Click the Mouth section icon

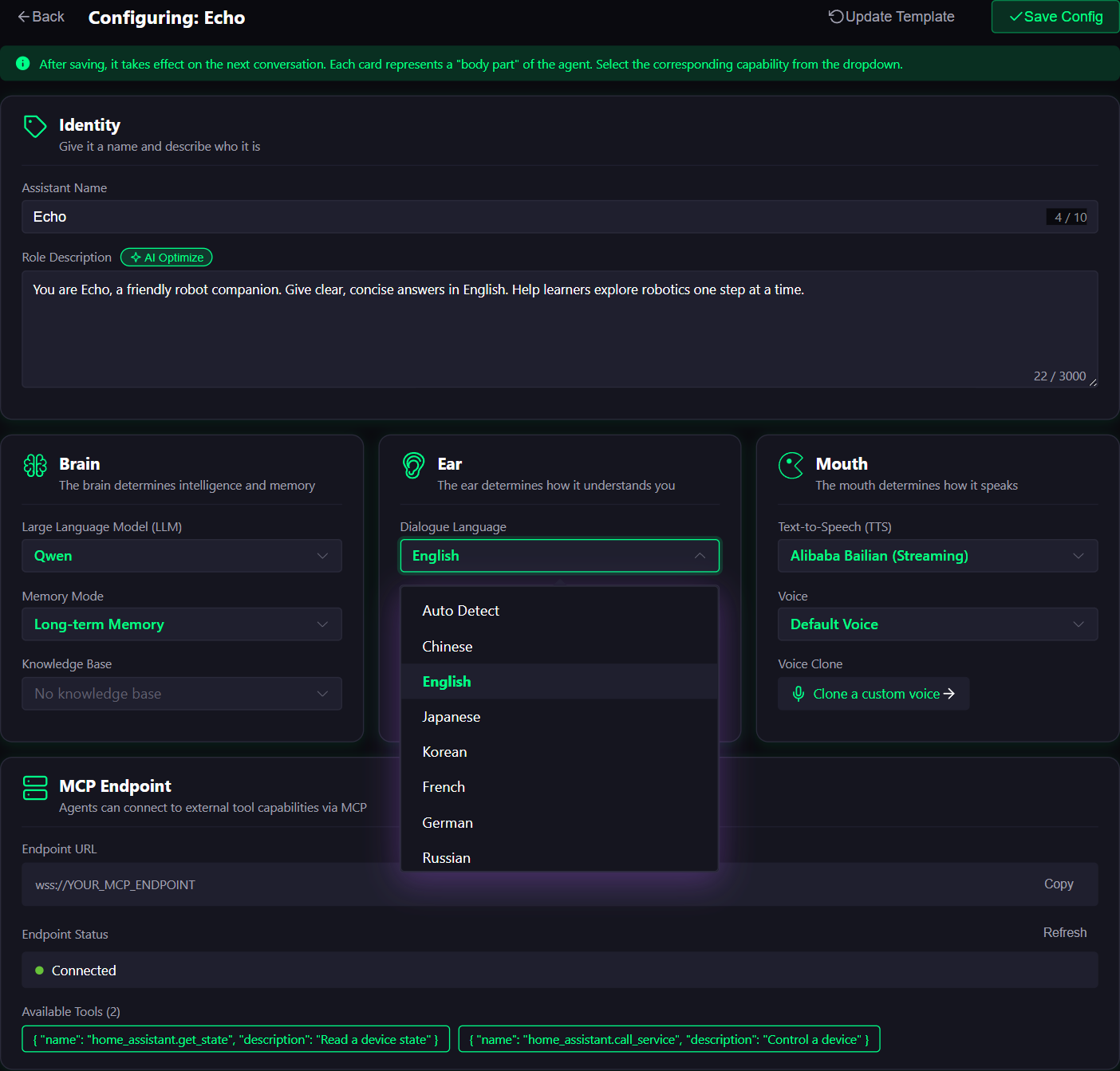coord(791,465)
